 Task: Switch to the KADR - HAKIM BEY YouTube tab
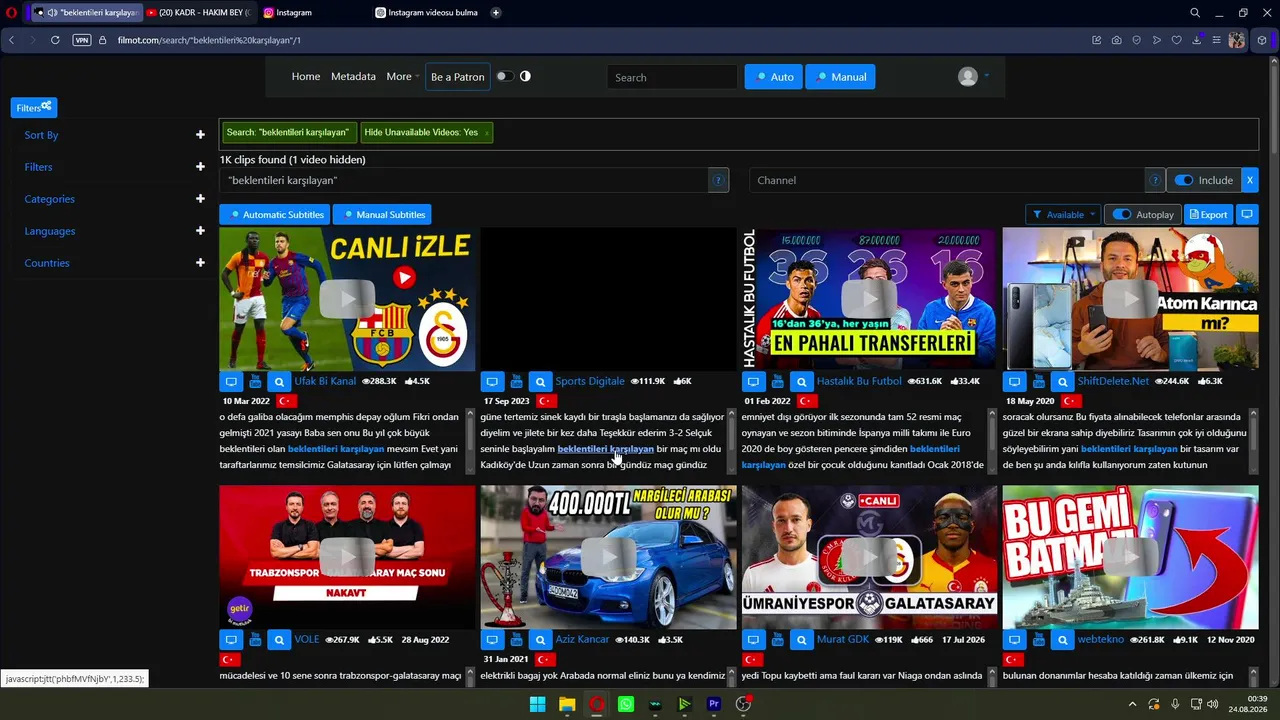(x=198, y=13)
